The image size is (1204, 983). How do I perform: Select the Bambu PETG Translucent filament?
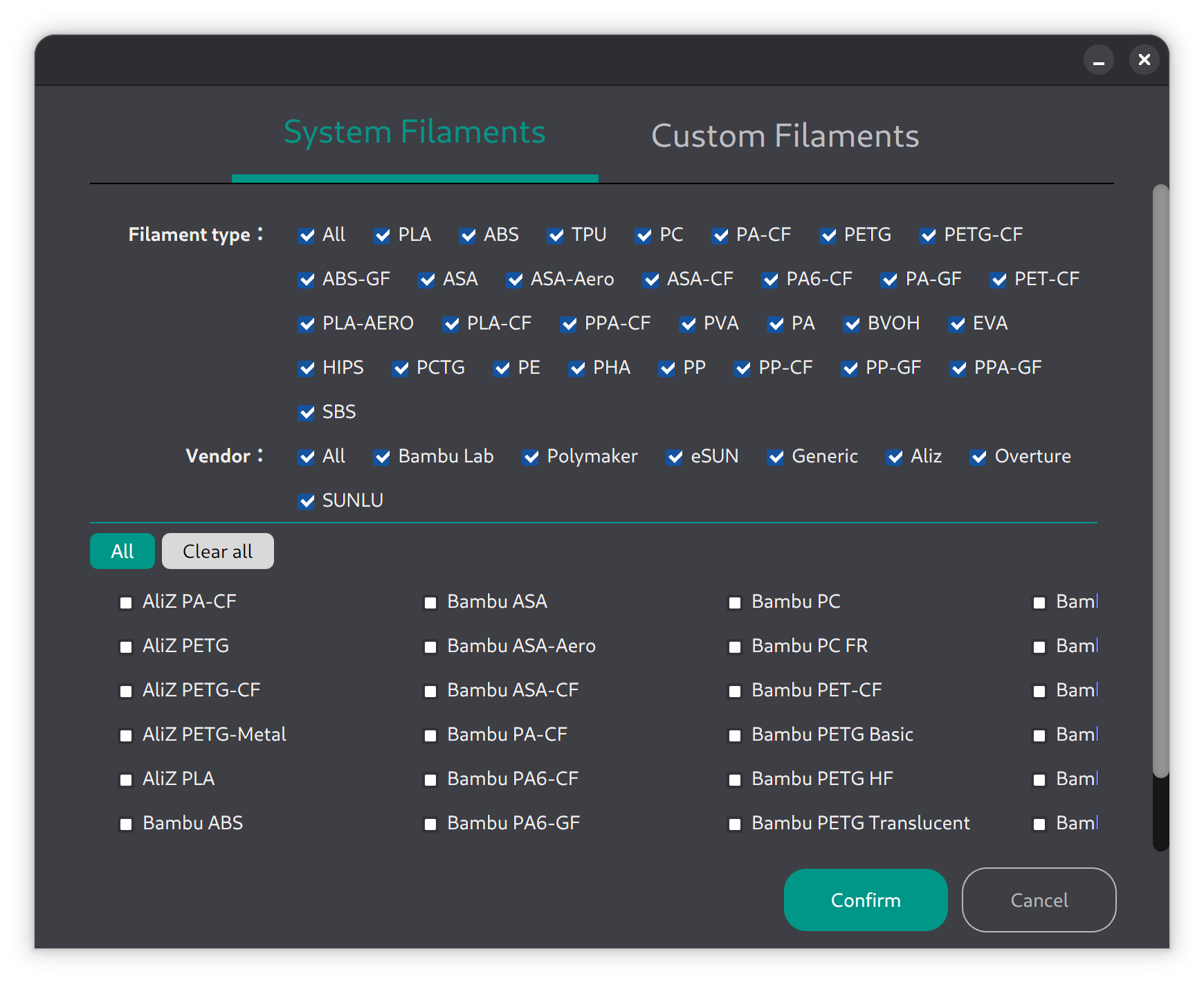(735, 823)
